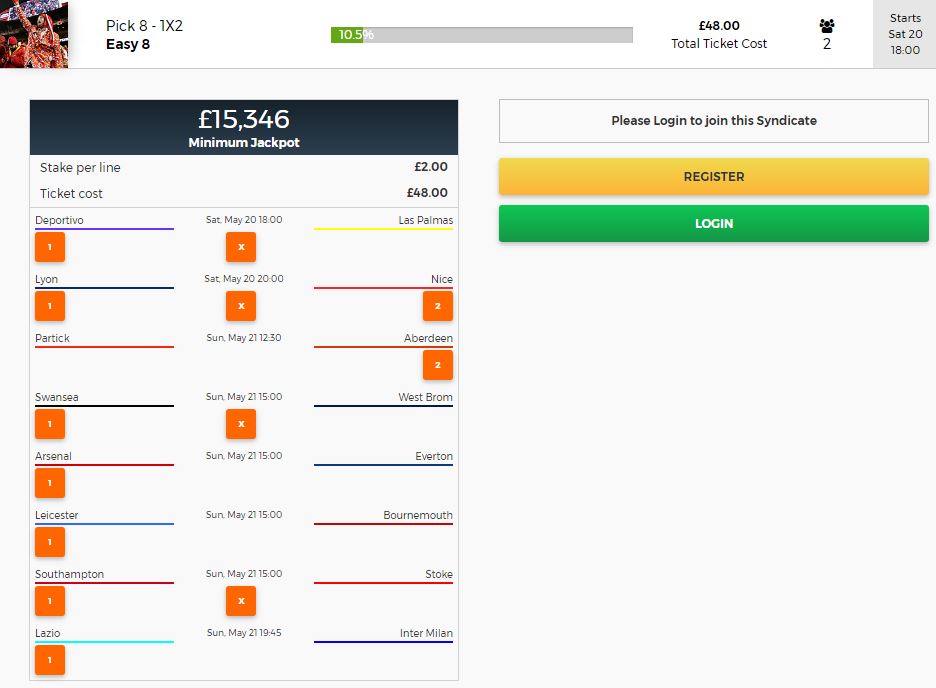The width and height of the screenshot is (936, 688).
Task: Select away win 2 for Nice
Action: click(437, 306)
